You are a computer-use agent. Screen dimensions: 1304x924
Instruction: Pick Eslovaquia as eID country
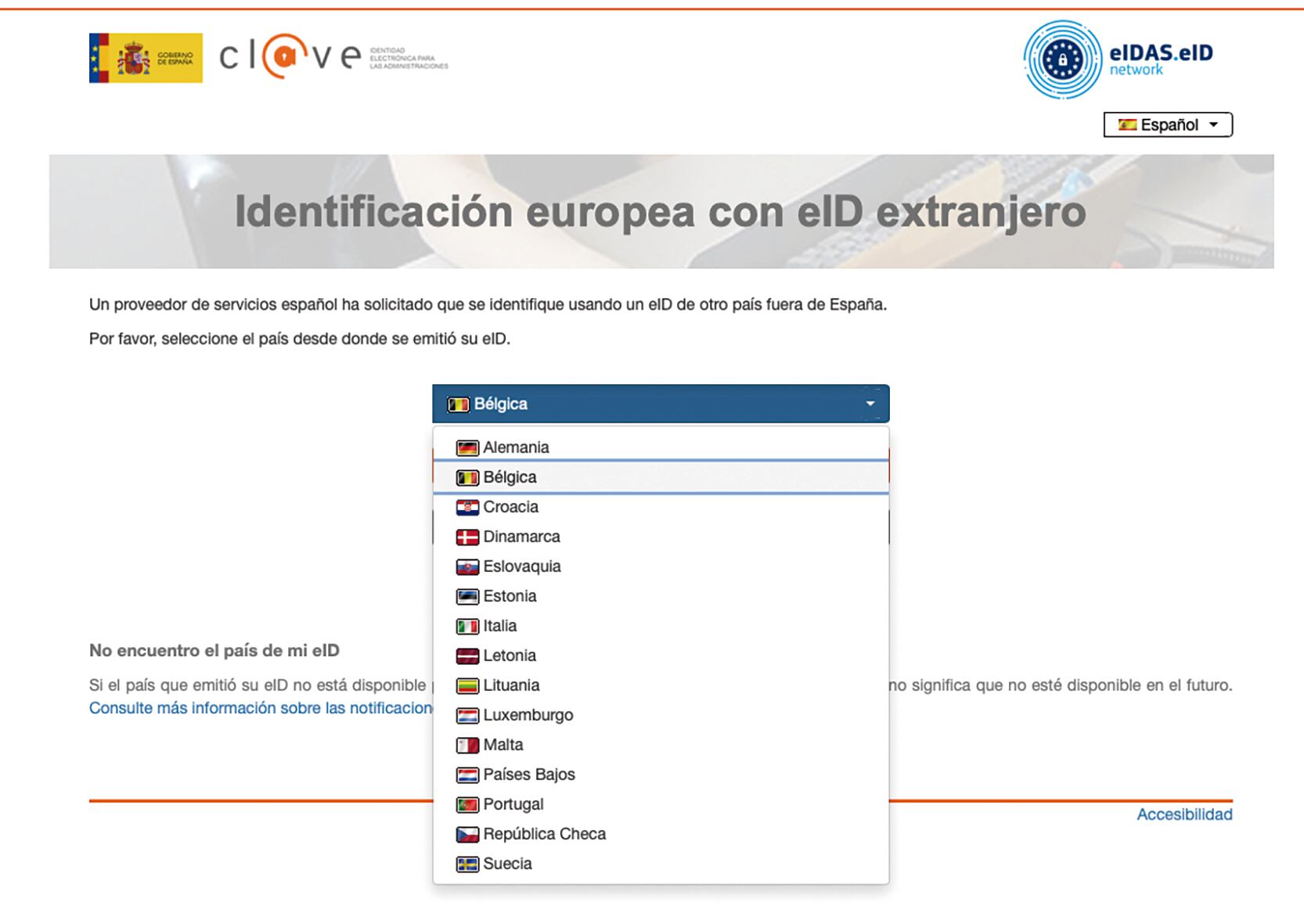point(661,566)
